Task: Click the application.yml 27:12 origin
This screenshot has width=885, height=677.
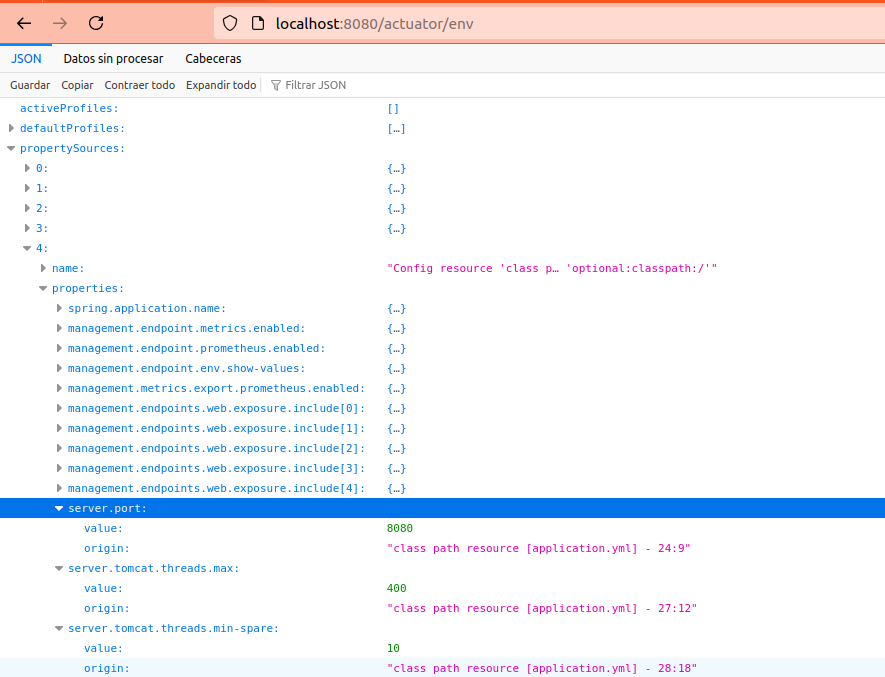Action: tap(542, 608)
